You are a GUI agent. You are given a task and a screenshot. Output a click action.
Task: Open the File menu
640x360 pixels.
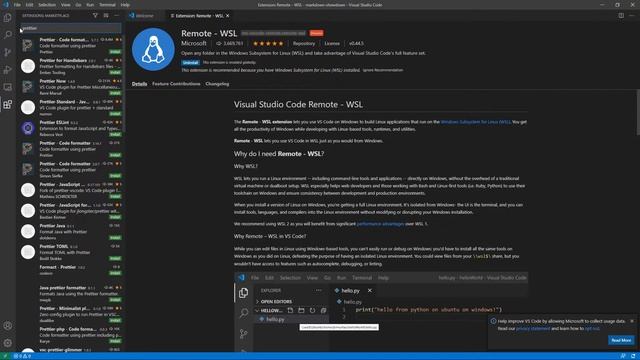17,5
